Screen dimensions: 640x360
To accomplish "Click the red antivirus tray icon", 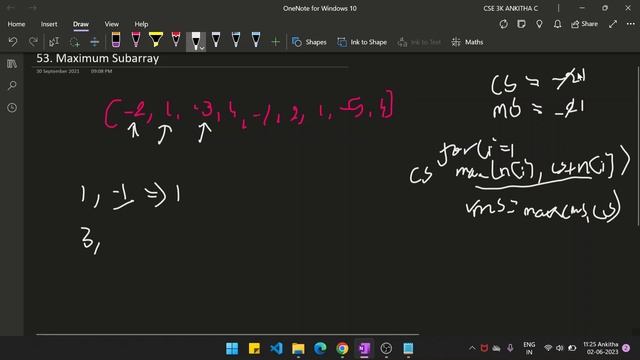I will tap(484, 348).
